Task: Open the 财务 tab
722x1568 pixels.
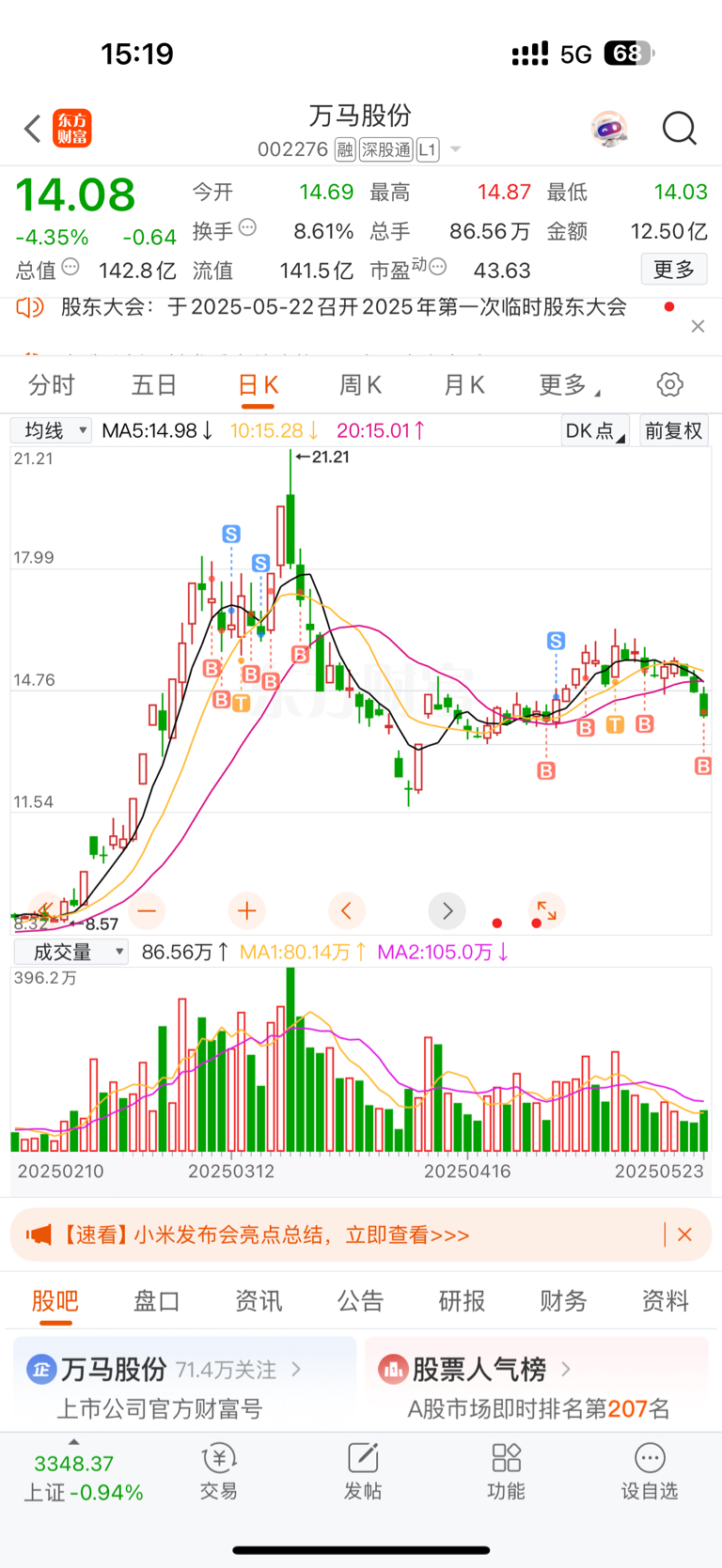Action: (x=564, y=1301)
